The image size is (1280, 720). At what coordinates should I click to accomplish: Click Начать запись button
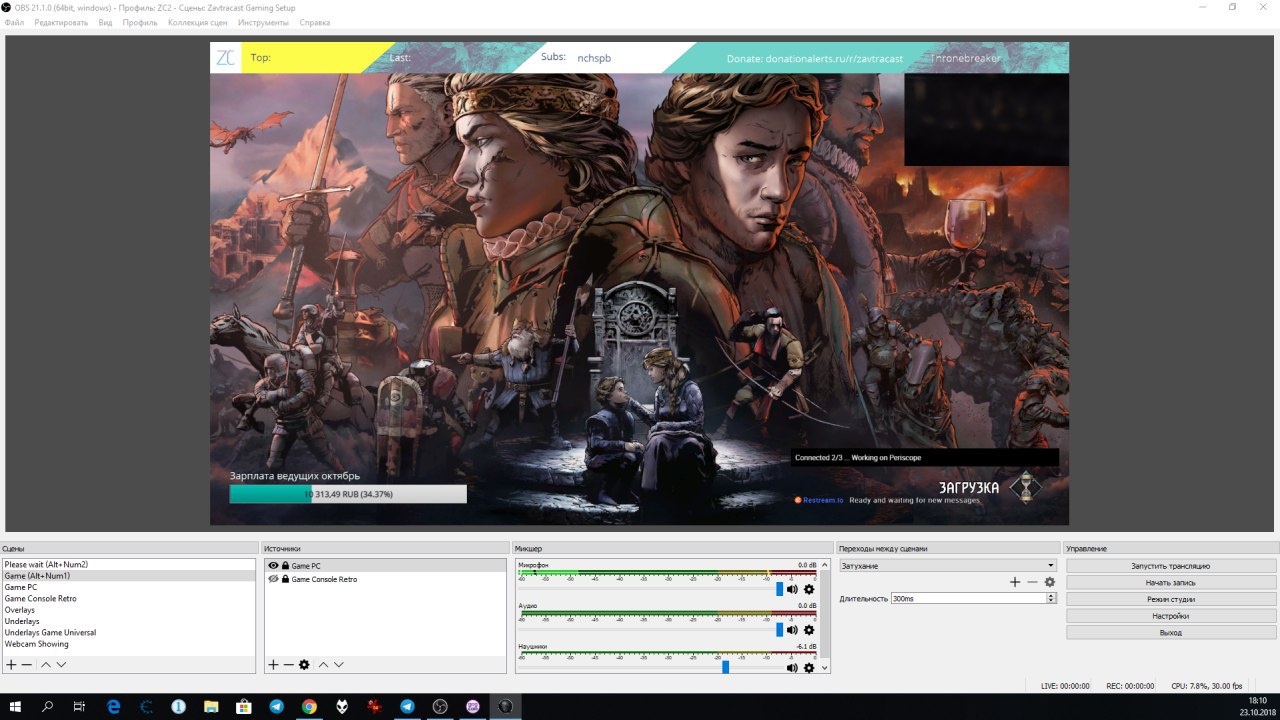(x=1171, y=582)
